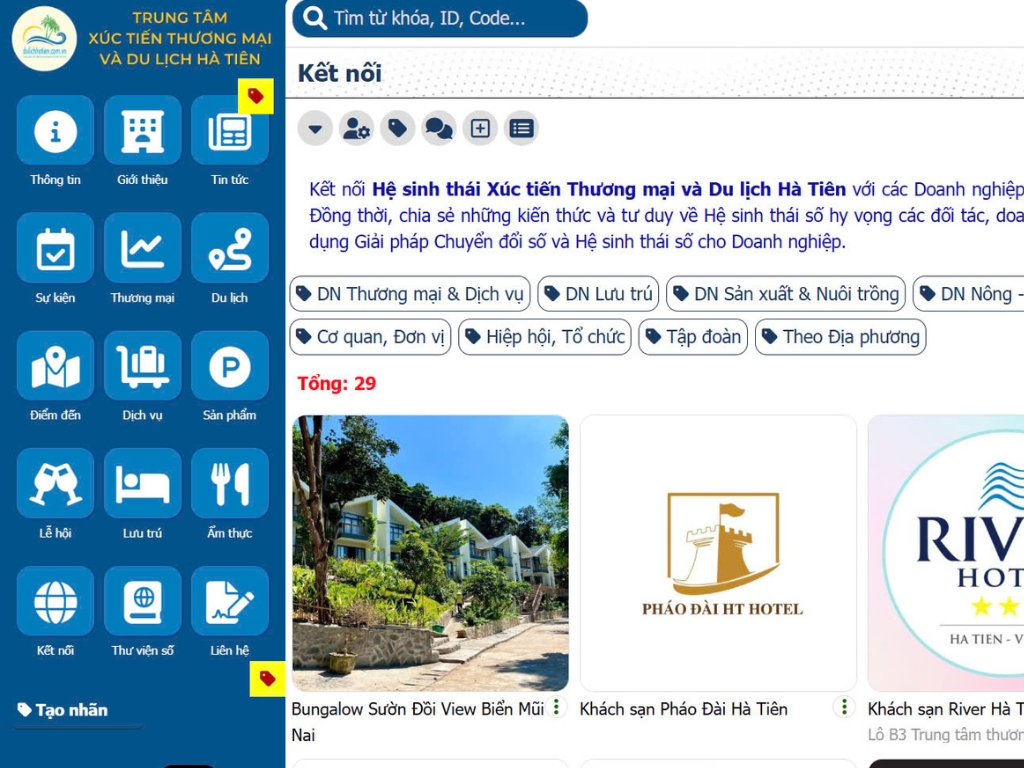Open Pháo Đài HT Hotel thumbnail
Screen dimensions: 1024x768
[x=718, y=553]
